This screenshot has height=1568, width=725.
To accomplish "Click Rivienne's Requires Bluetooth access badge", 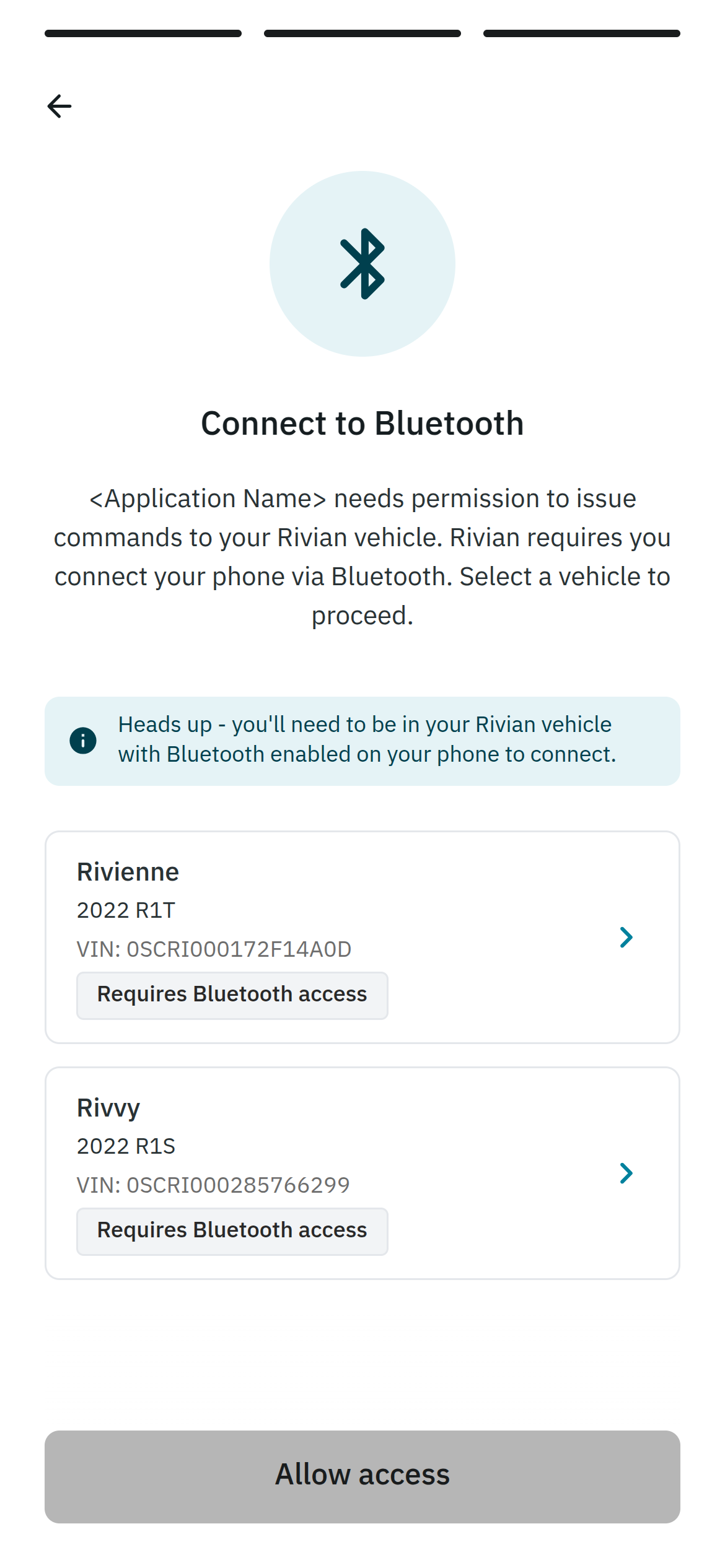I will (232, 995).
